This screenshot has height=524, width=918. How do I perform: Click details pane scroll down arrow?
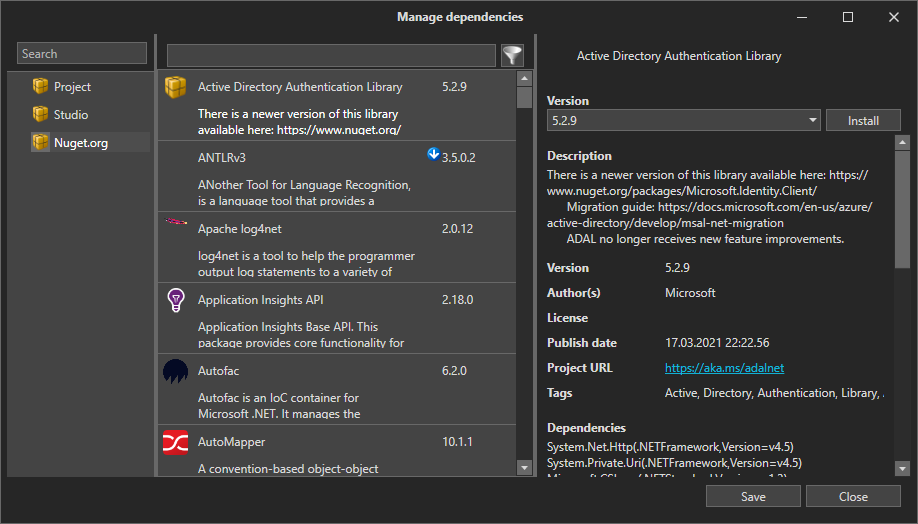pos(902,468)
